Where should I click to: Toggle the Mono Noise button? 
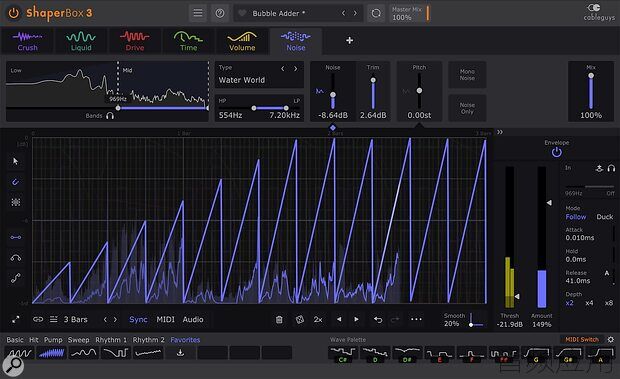[467, 75]
